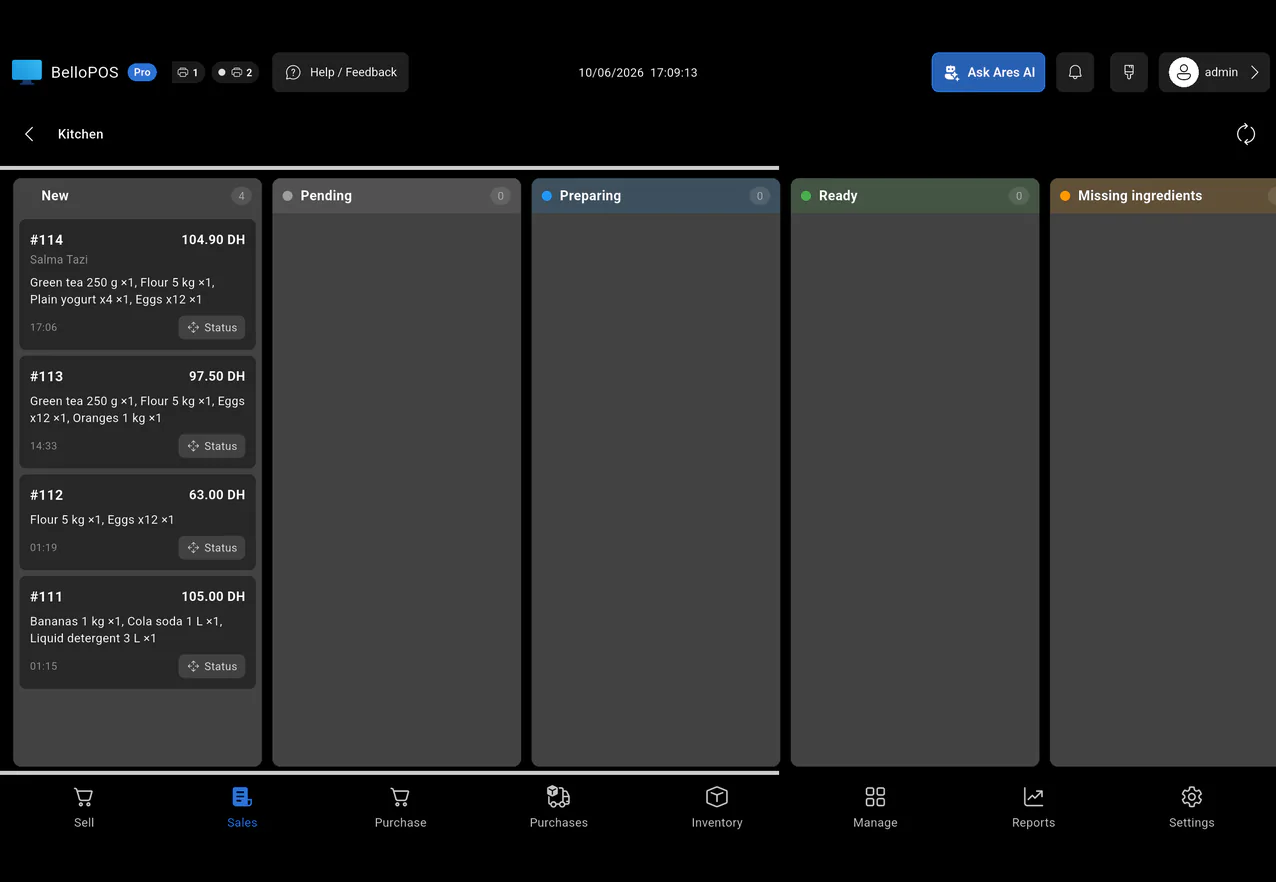Open the notifications bell
Viewport: 1276px width, 882px height.
[1075, 72]
